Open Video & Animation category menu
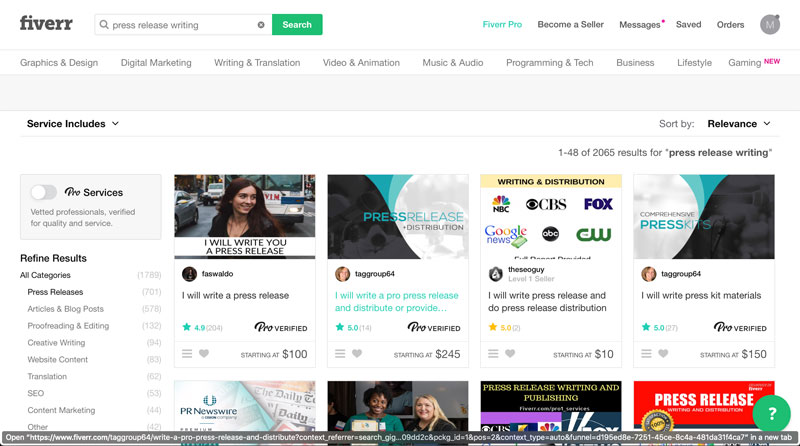 [361, 63]
